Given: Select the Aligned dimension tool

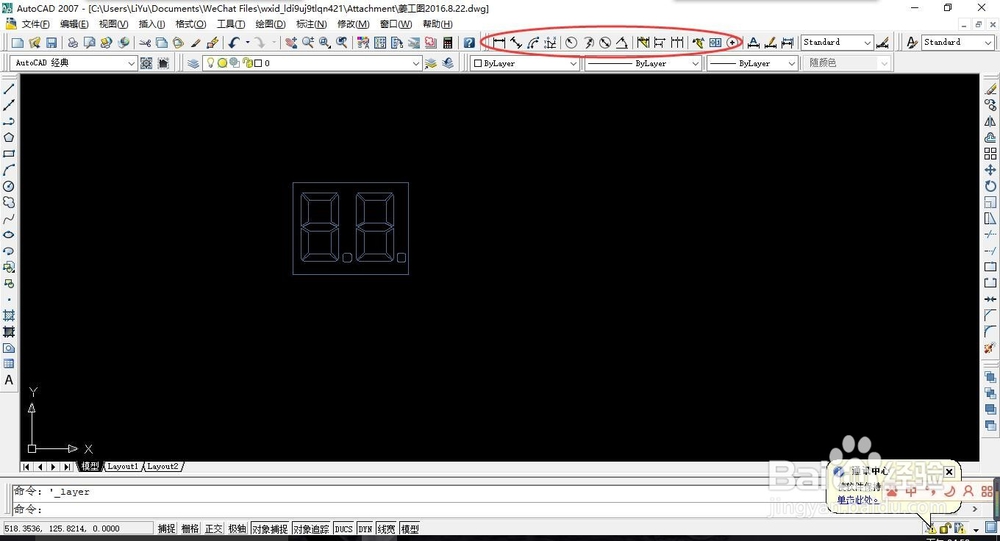Looking at the screenshot, I should click(x=516, y=43).
